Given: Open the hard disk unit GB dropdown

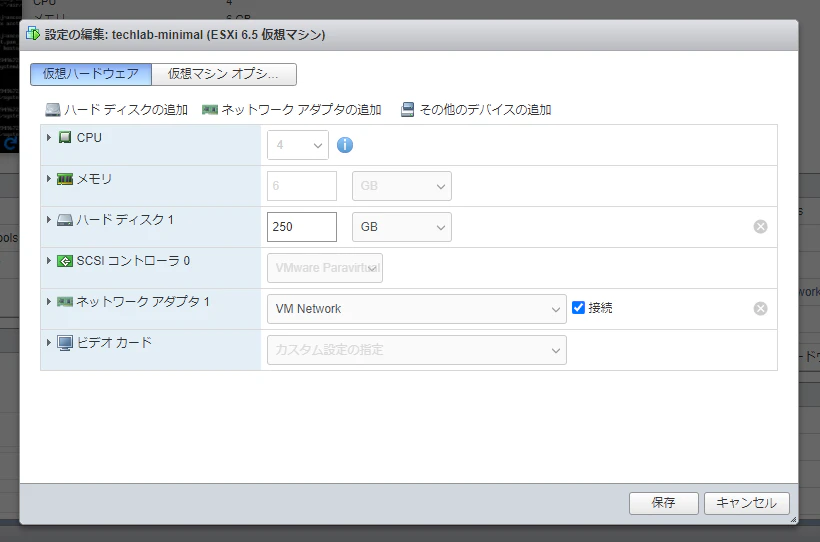Looking at the screenshot, I should tap(402, 227).
